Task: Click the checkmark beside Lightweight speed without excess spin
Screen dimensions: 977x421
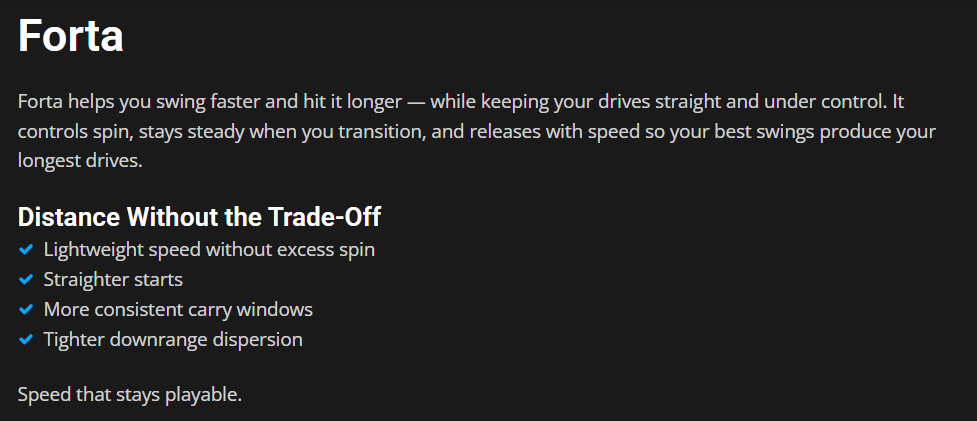Action: [x=26, y=249]
